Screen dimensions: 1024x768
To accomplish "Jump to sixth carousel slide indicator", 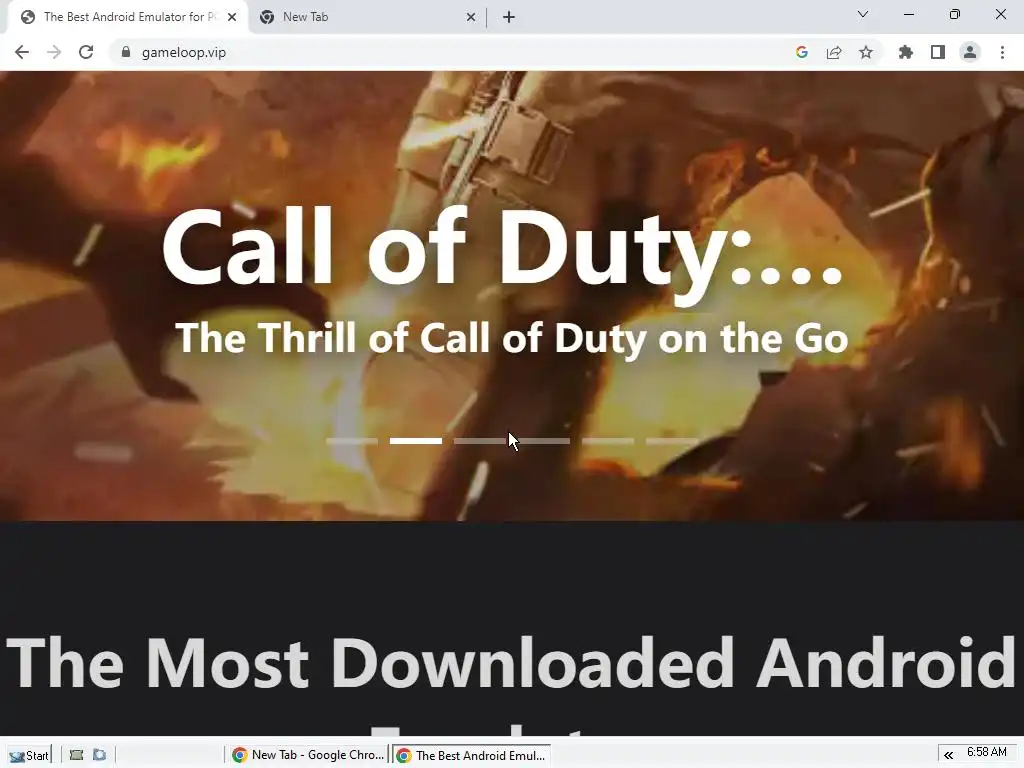I will pyautogui.click(x=672, y=441).
